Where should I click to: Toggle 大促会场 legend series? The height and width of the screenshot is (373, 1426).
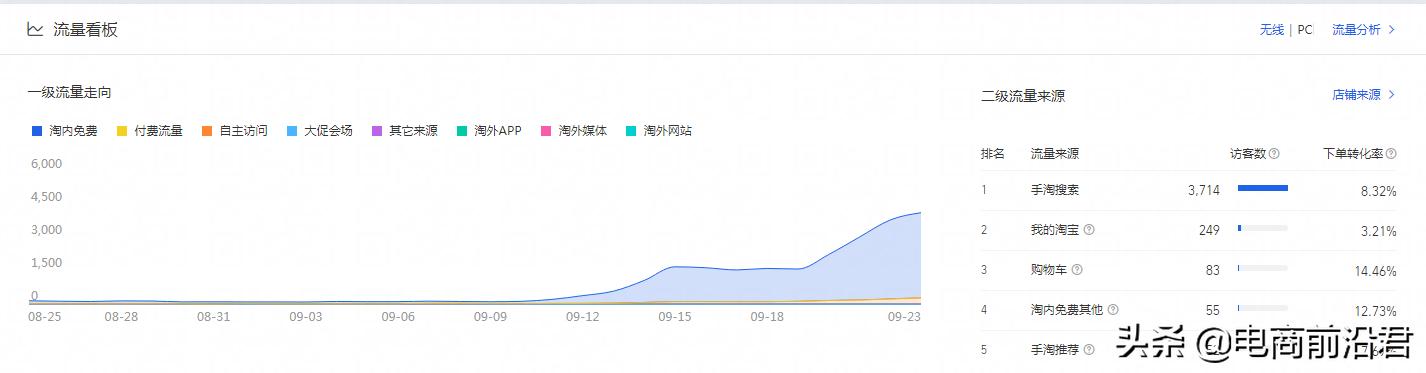(x=320, y=131)
